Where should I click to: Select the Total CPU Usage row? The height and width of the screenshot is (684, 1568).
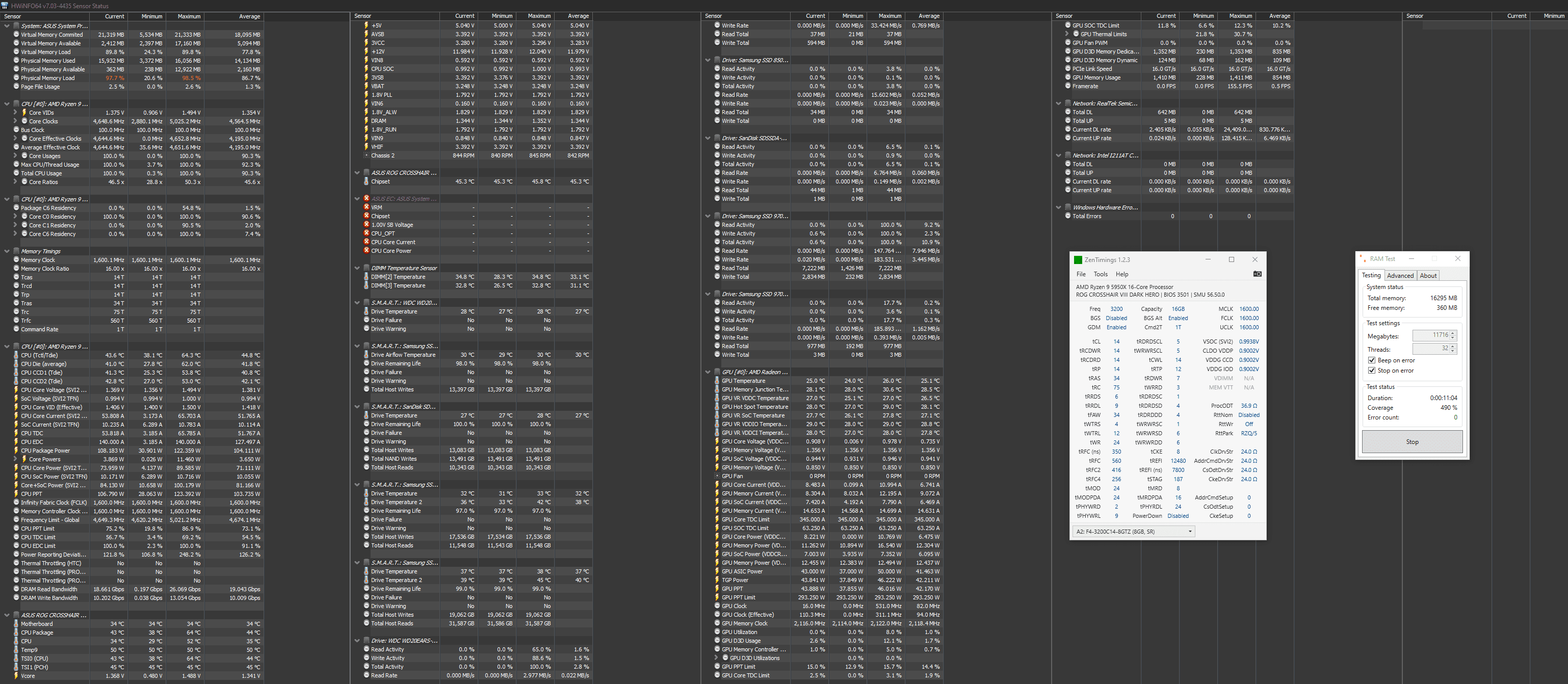click(132, 173)
